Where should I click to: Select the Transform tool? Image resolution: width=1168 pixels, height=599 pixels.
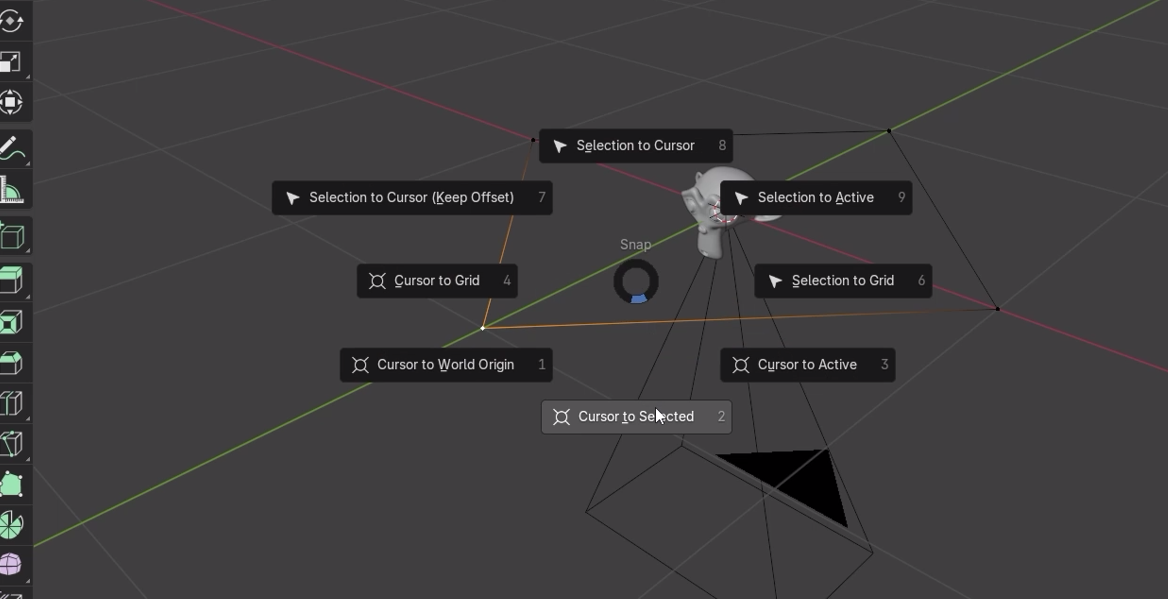click(x=11, y=103)
